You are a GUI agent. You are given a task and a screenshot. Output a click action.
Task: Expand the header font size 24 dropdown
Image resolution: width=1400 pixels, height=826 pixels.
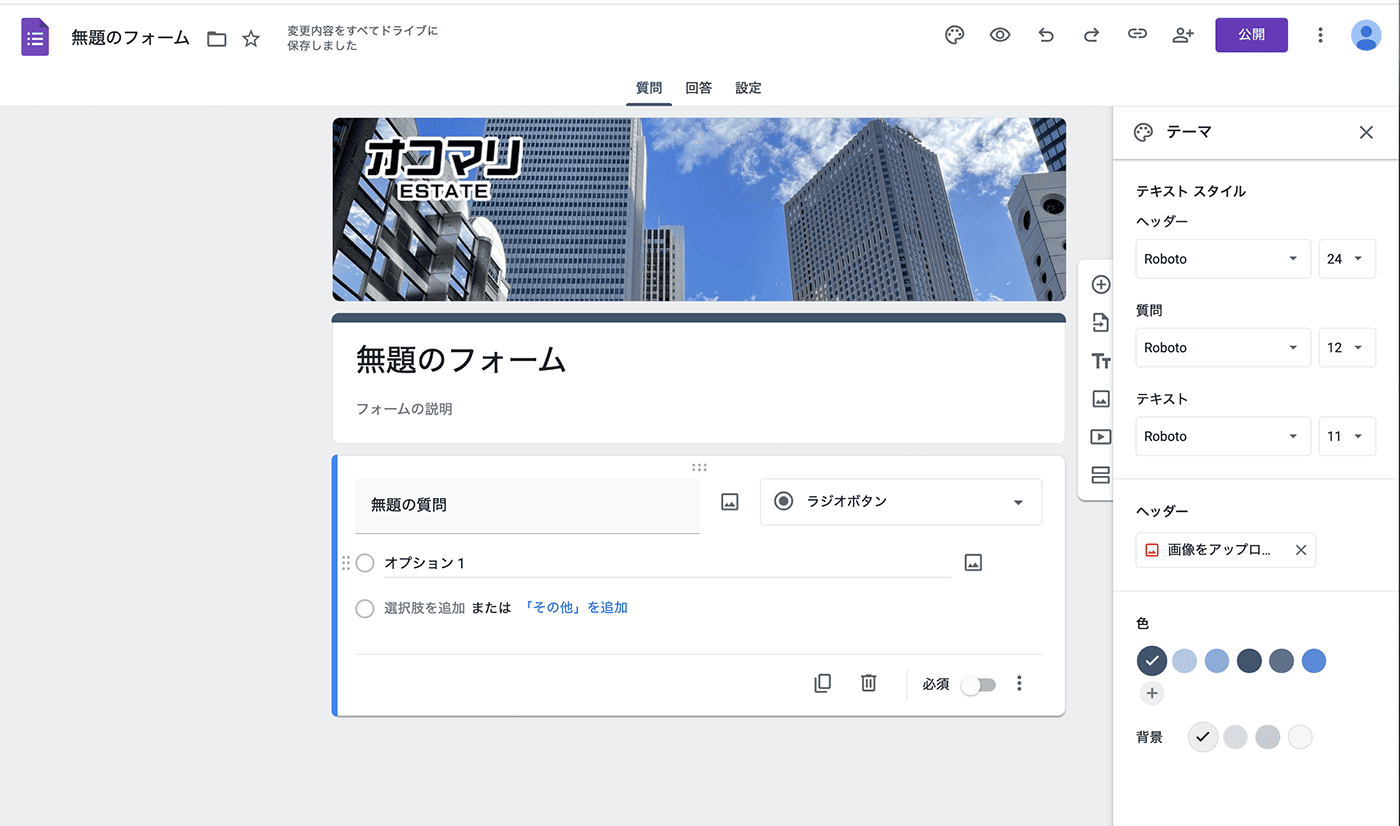click(1346, 259)
